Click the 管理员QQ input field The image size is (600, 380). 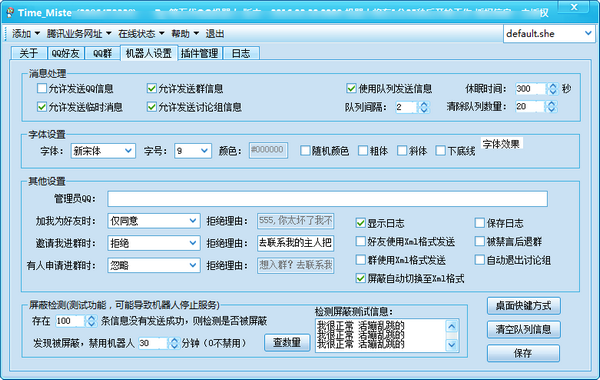tap(328, 199)
